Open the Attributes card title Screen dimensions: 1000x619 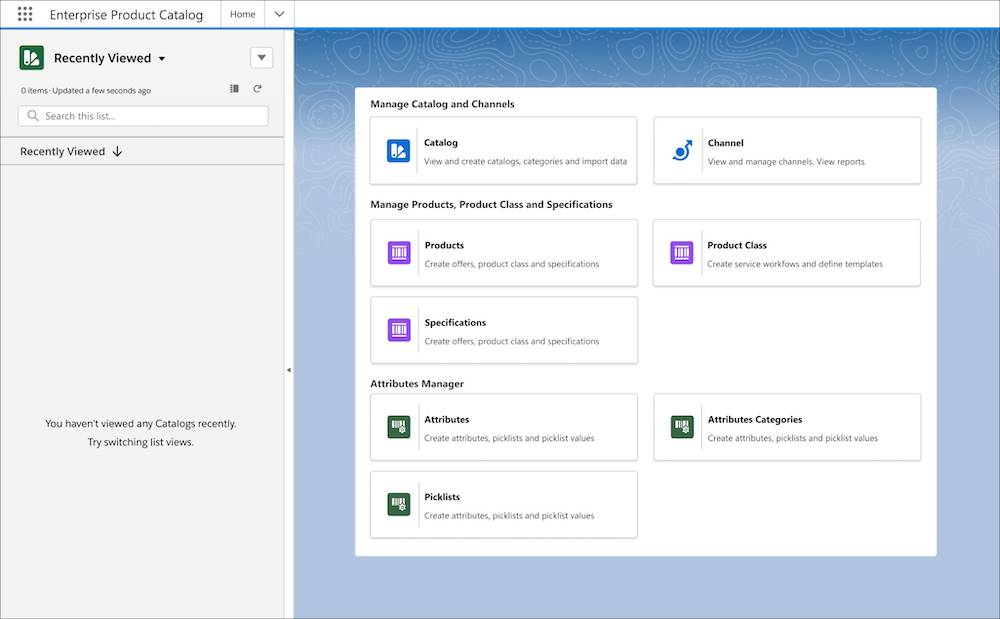(446, 419)
